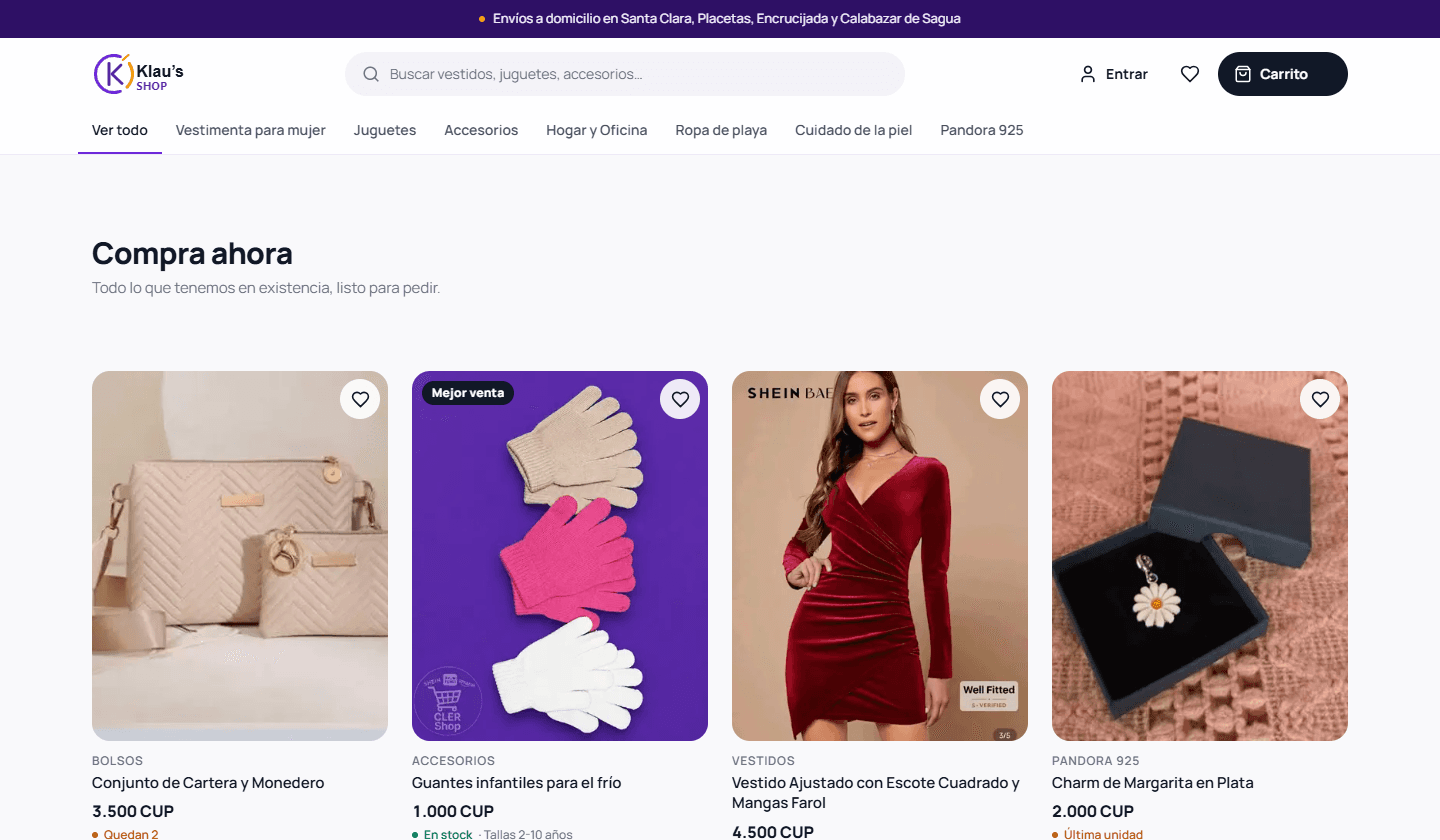Screen dimensions: 1440x840
Task: Favorite the Charm de Margarita product
Action: [1320, 399]
